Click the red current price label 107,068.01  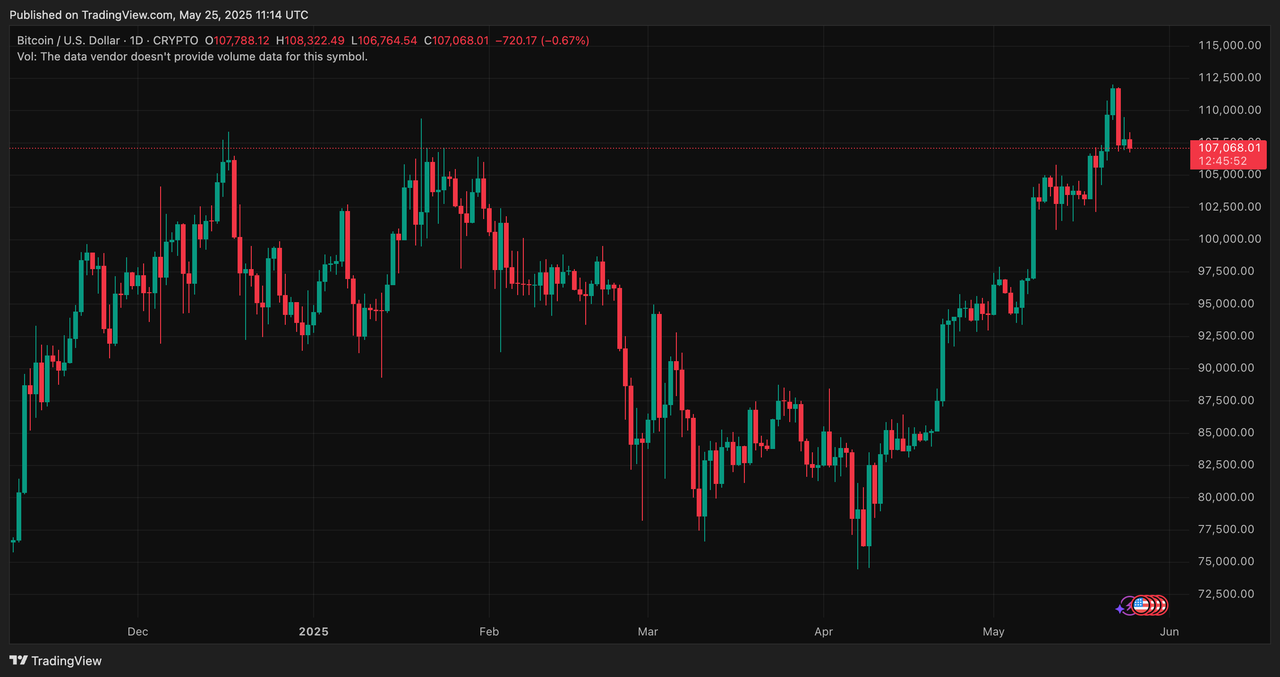(1228, 148)
